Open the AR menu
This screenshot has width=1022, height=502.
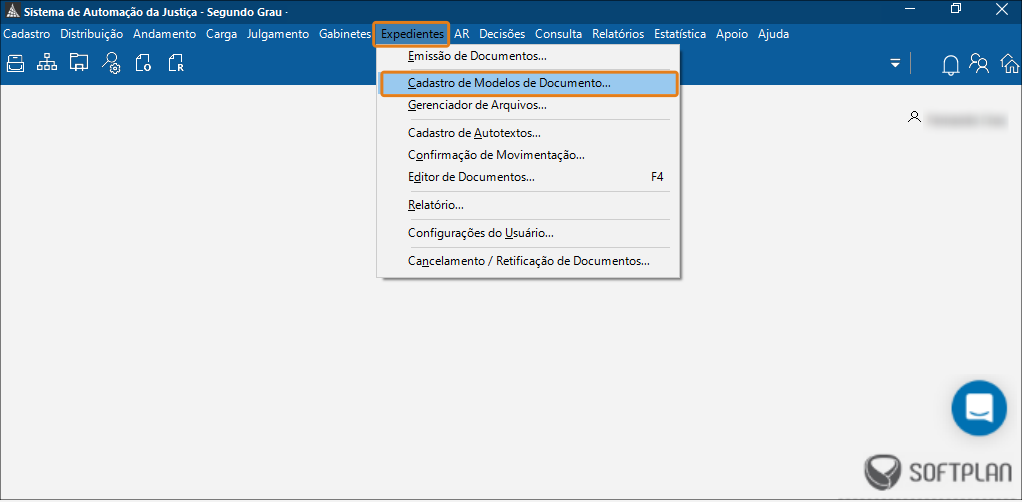(x=462, y=34)
